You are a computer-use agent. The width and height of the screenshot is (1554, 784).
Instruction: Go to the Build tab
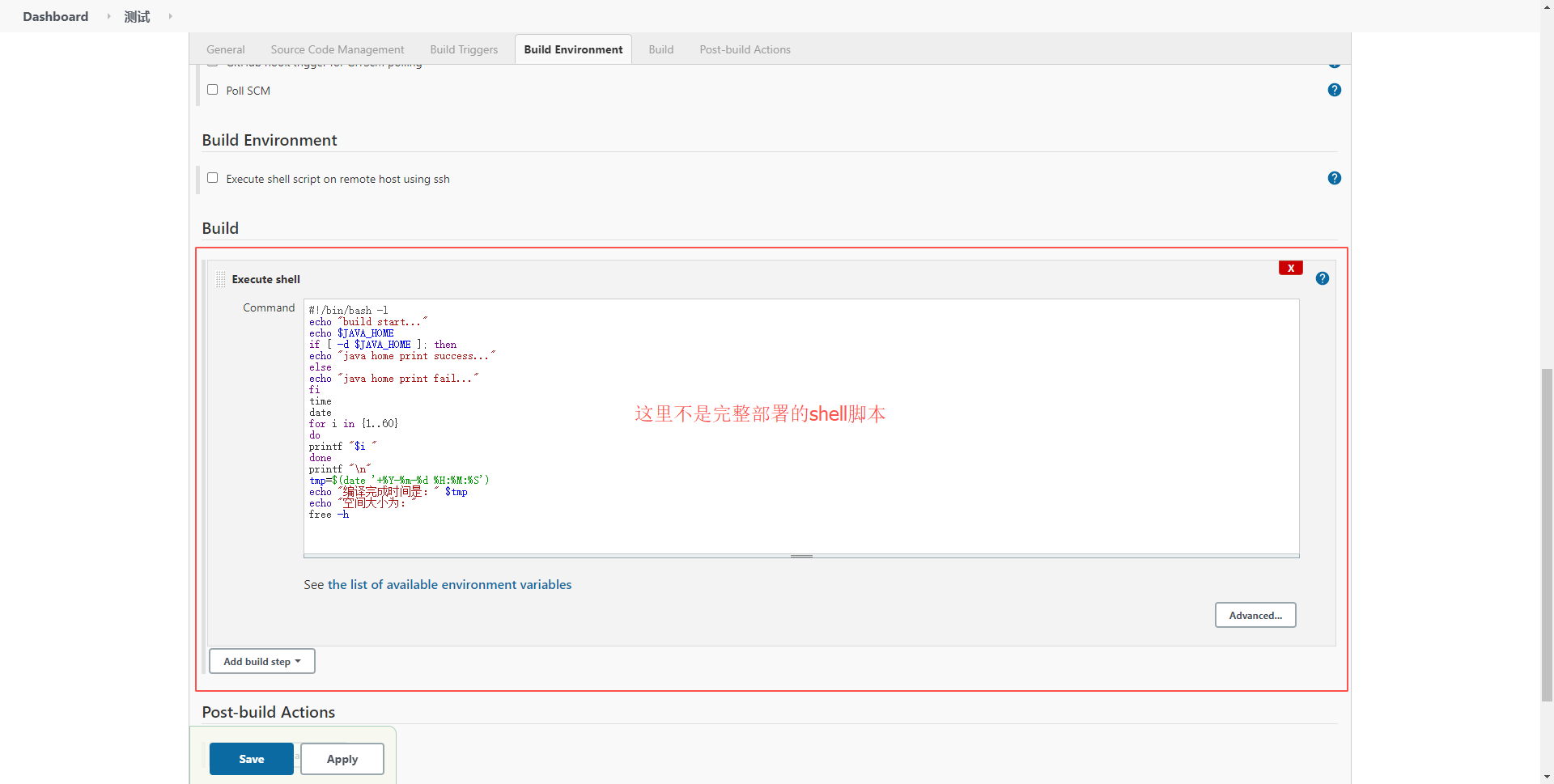click(x=660, y=49)
